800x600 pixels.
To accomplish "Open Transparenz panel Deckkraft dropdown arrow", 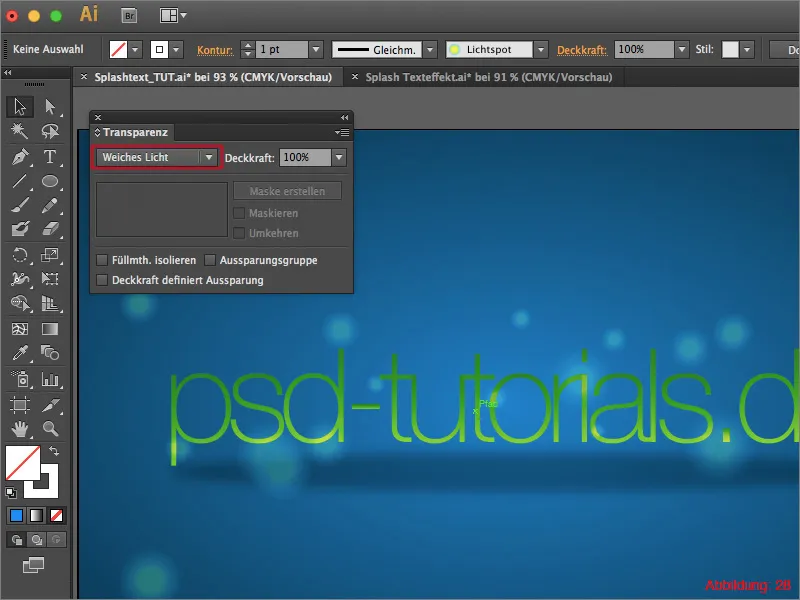I will pyautogui.click(x=339, y=158).
